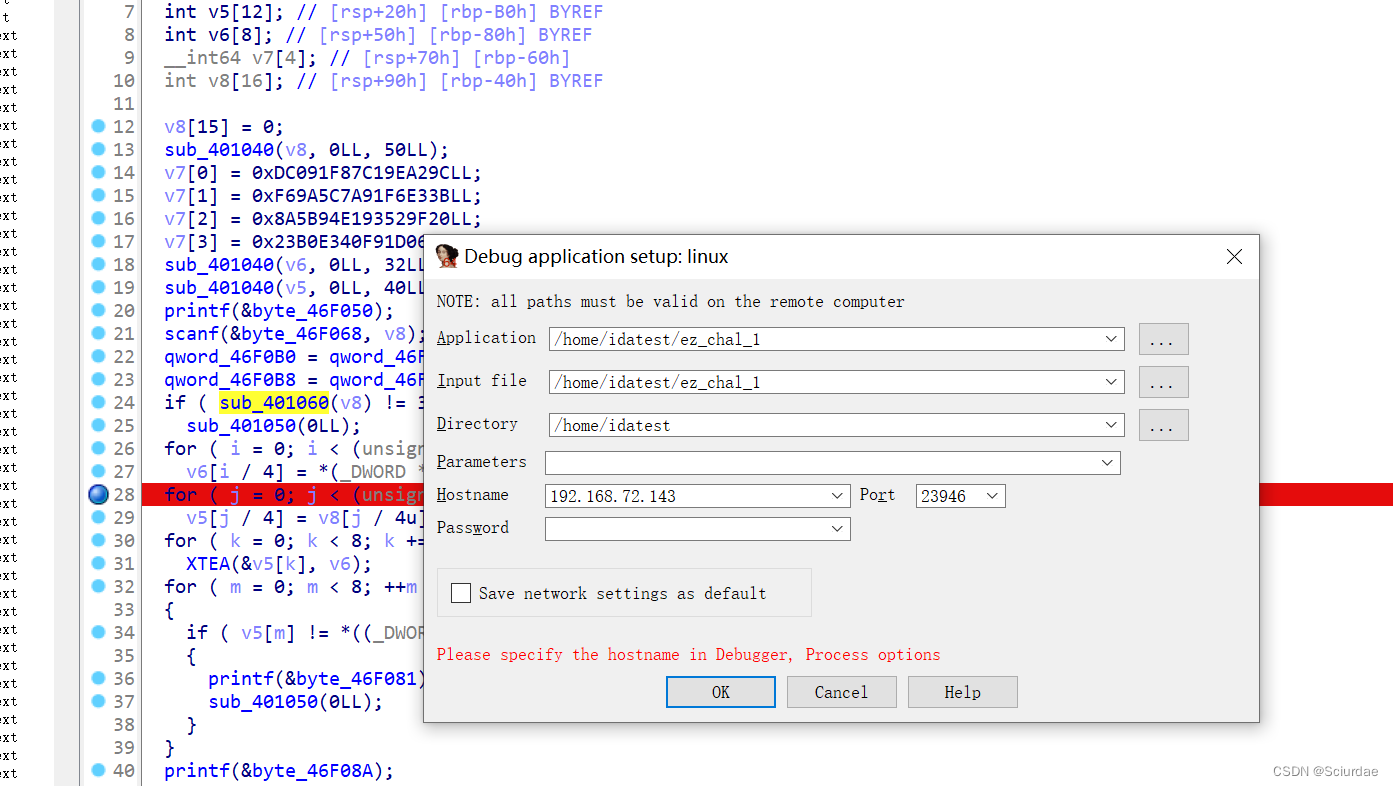
Task: Click the IDA icon in dialog title bar
Action: [x=447, y=256]
